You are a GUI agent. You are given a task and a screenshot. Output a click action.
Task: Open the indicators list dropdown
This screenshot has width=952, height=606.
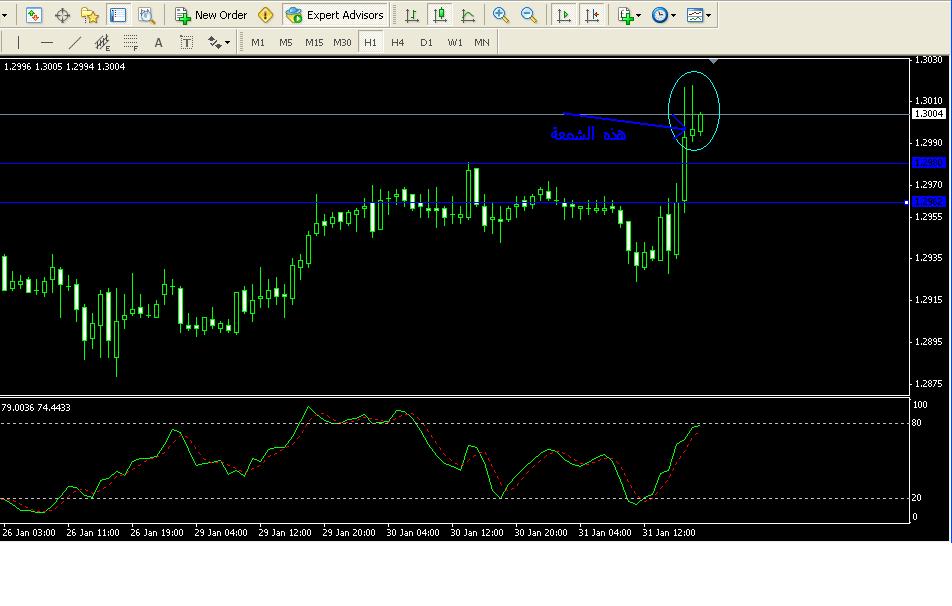coord(629,15)
